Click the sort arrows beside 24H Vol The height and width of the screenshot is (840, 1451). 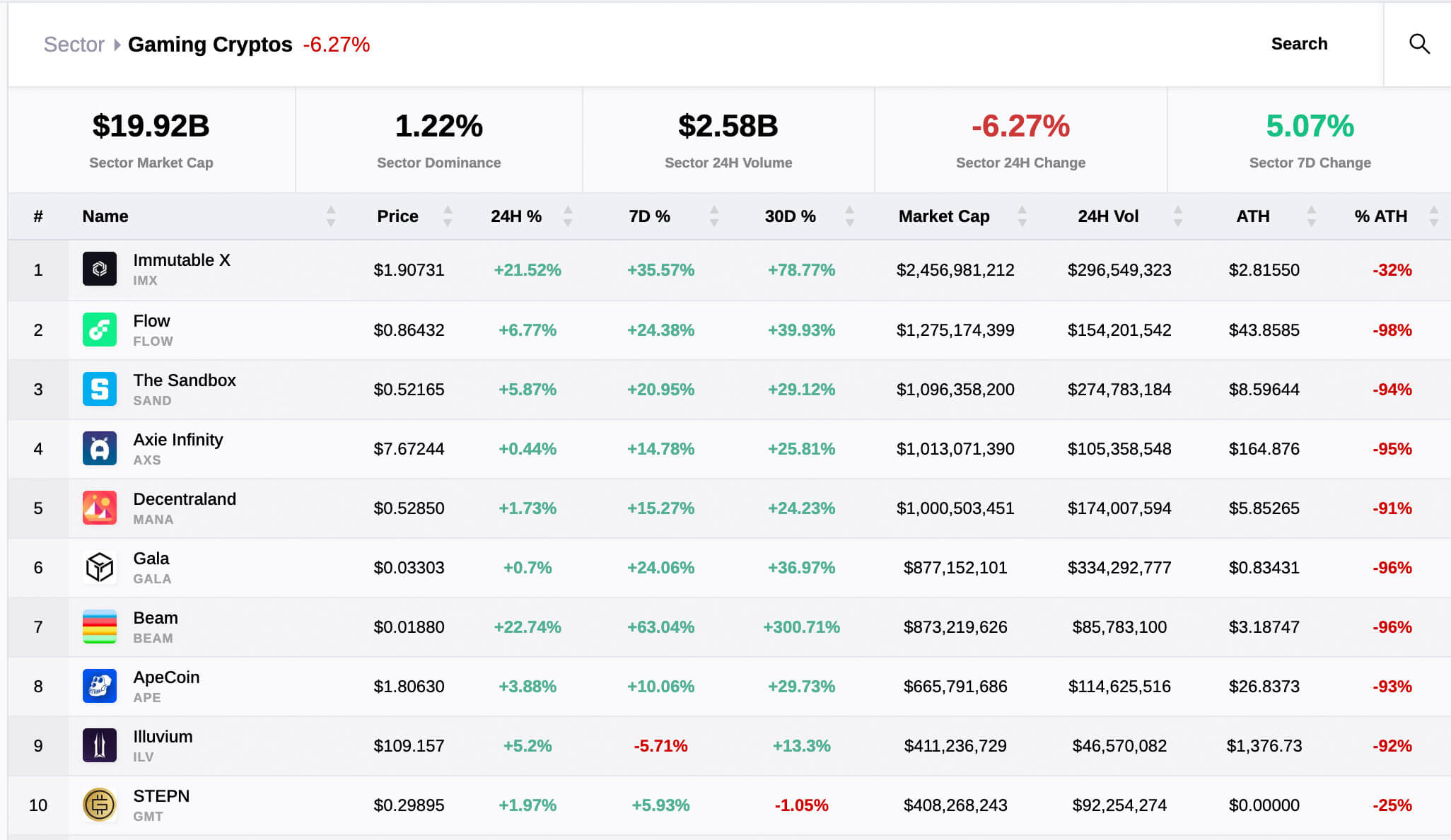point(1178,216)
